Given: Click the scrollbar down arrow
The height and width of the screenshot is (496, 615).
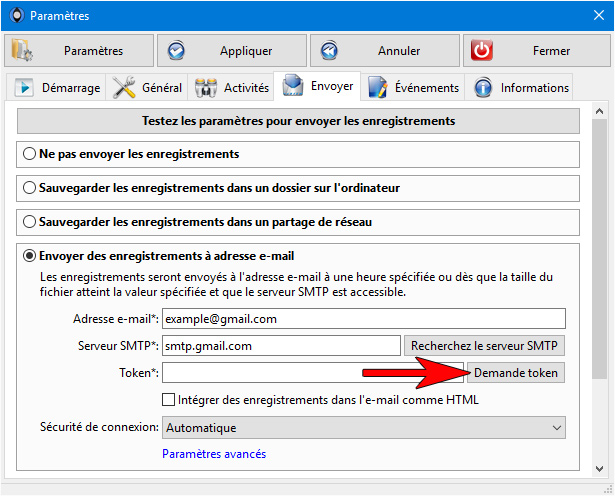Looking at the screenshot, I should click(x=599, y=469).
